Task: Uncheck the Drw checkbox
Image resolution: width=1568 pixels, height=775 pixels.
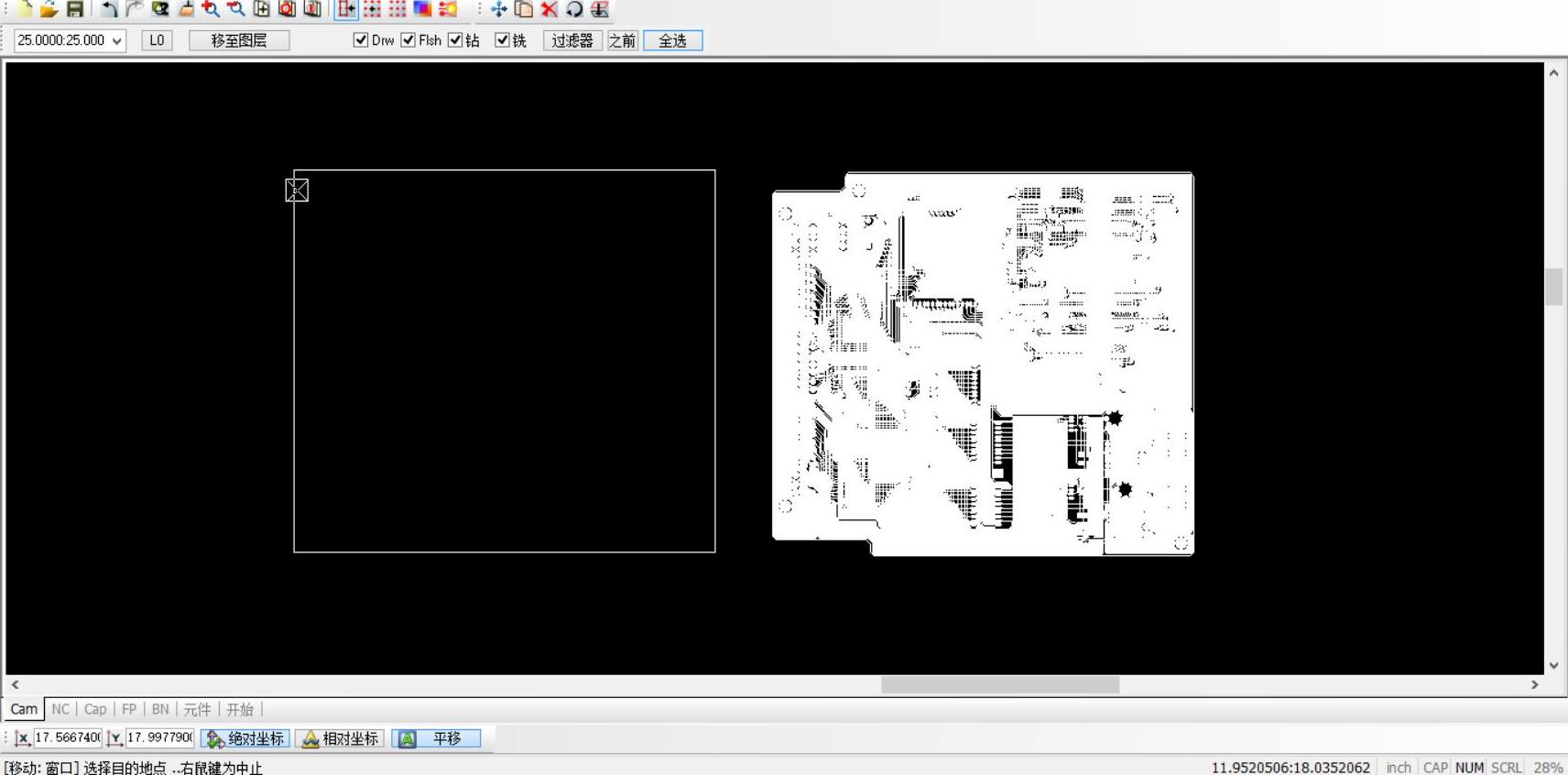Action: coord(361,40)
